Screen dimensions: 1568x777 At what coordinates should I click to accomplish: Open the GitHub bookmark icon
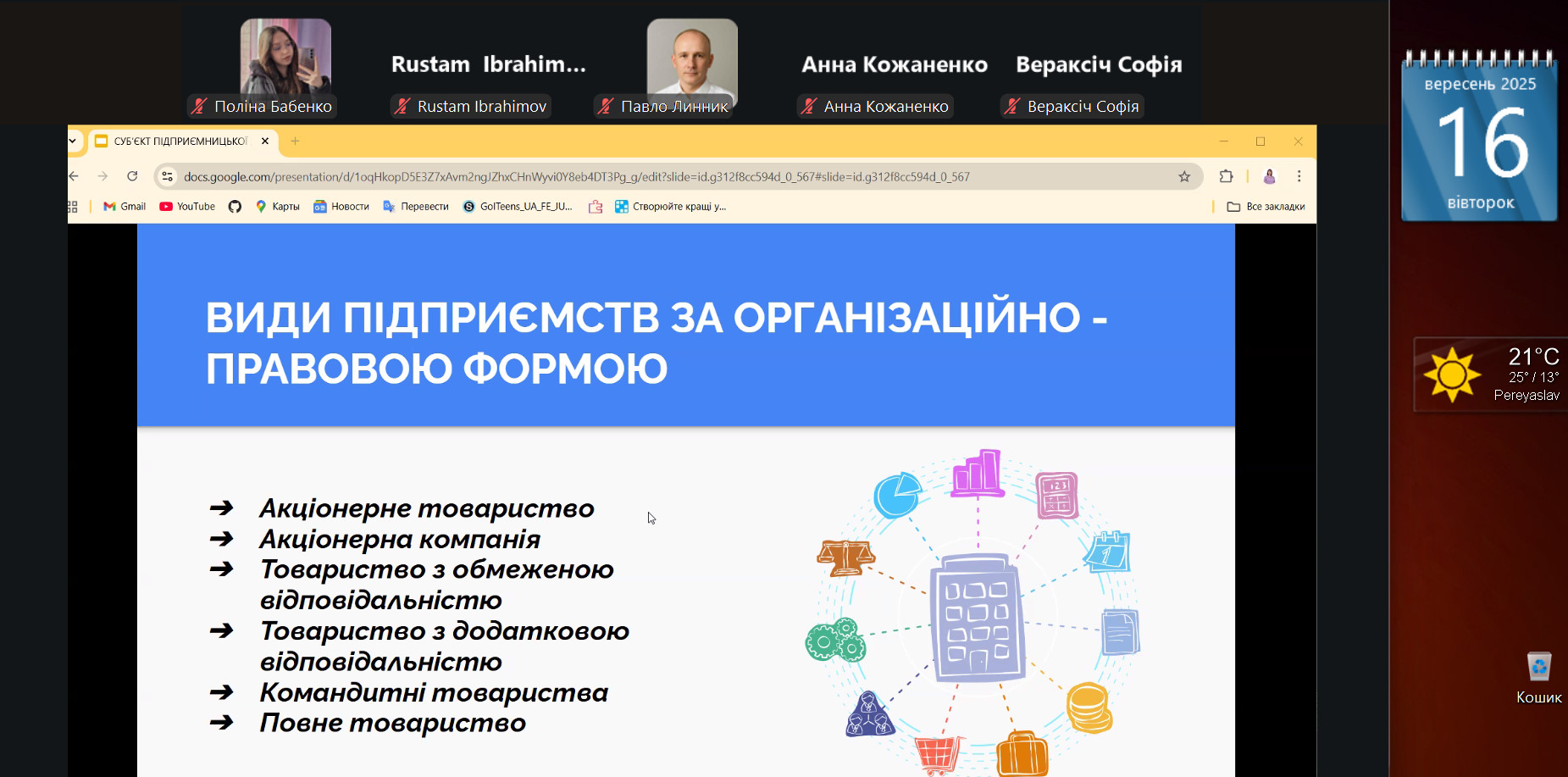coord(235,207)
